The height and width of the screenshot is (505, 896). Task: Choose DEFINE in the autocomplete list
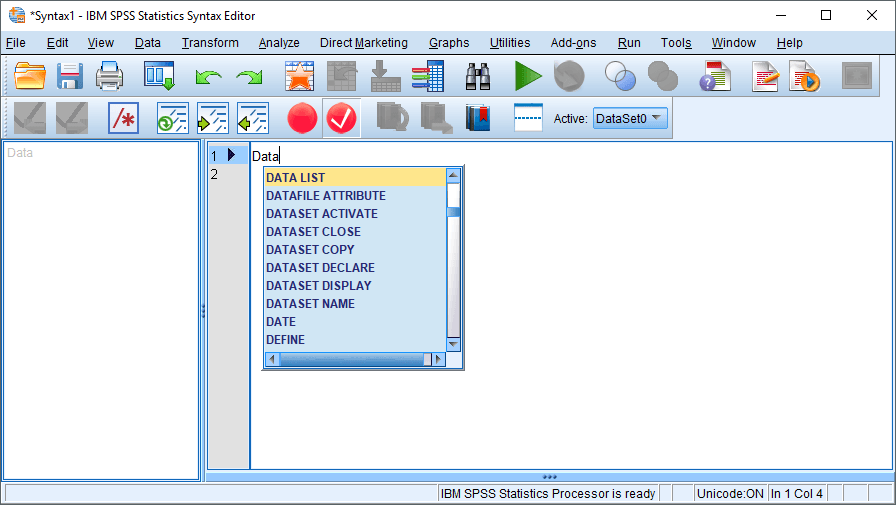point(286,340)
